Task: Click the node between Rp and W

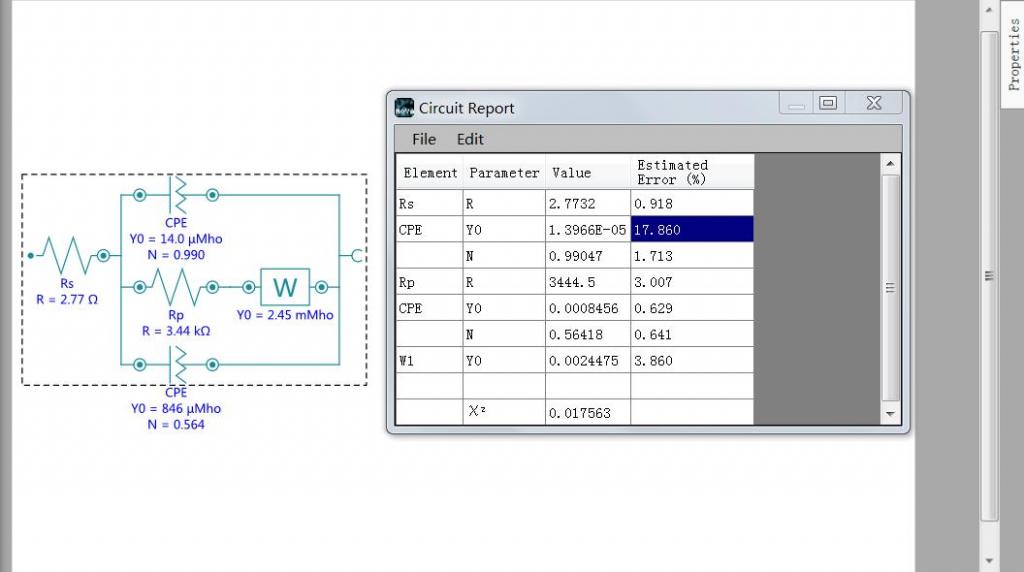Action: click(212, 287)
